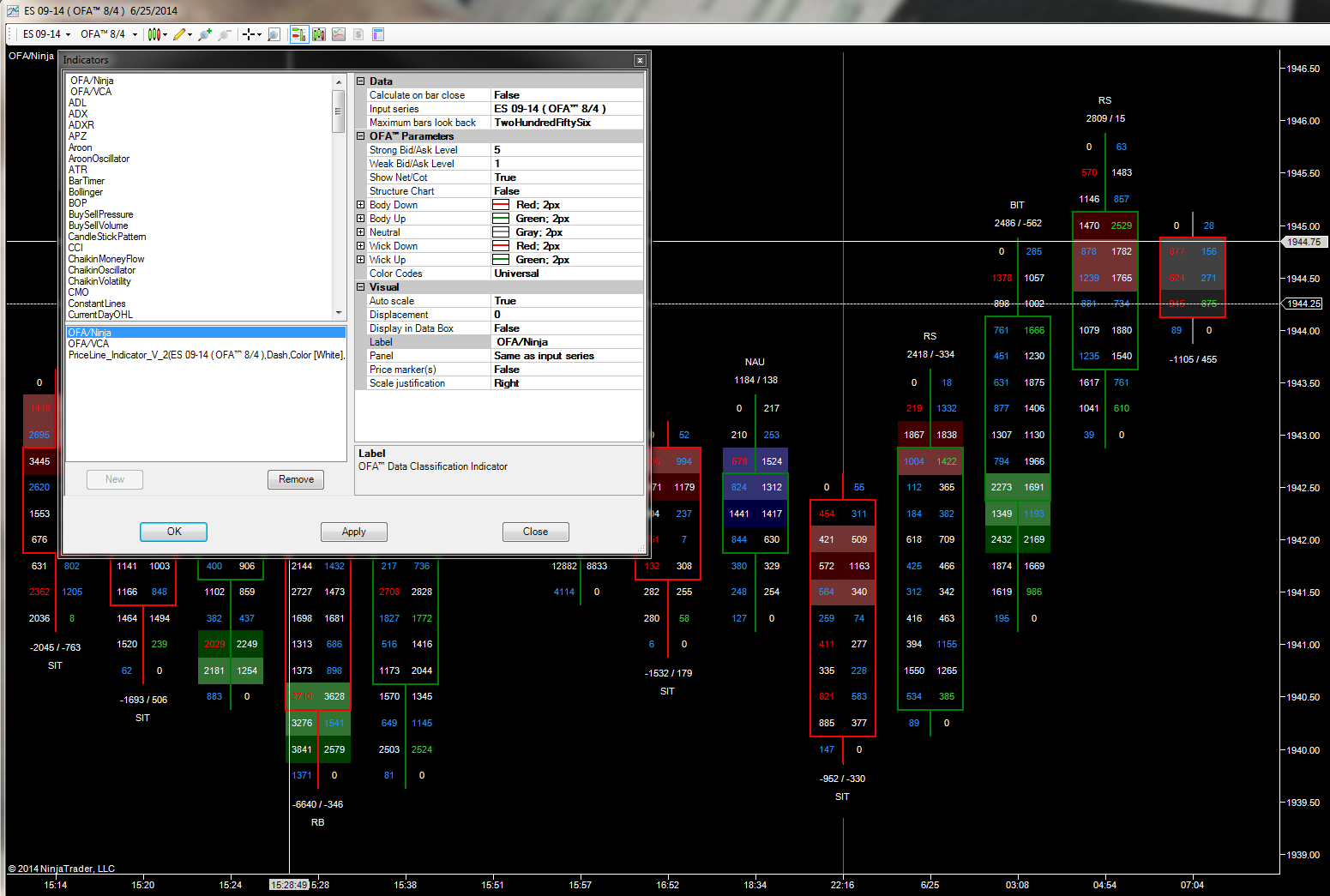This screenshot has height=896, width=1330.
Task: Click the Calculate on bar close value
Action: pyautogui.click(x=567, y=95)
